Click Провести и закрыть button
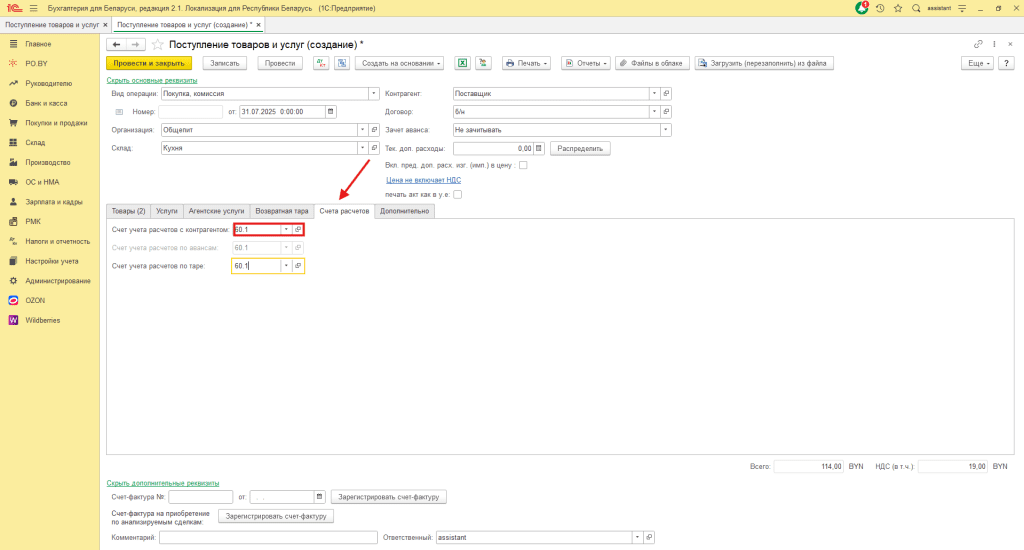The image size is (1024, 550). 149,63
